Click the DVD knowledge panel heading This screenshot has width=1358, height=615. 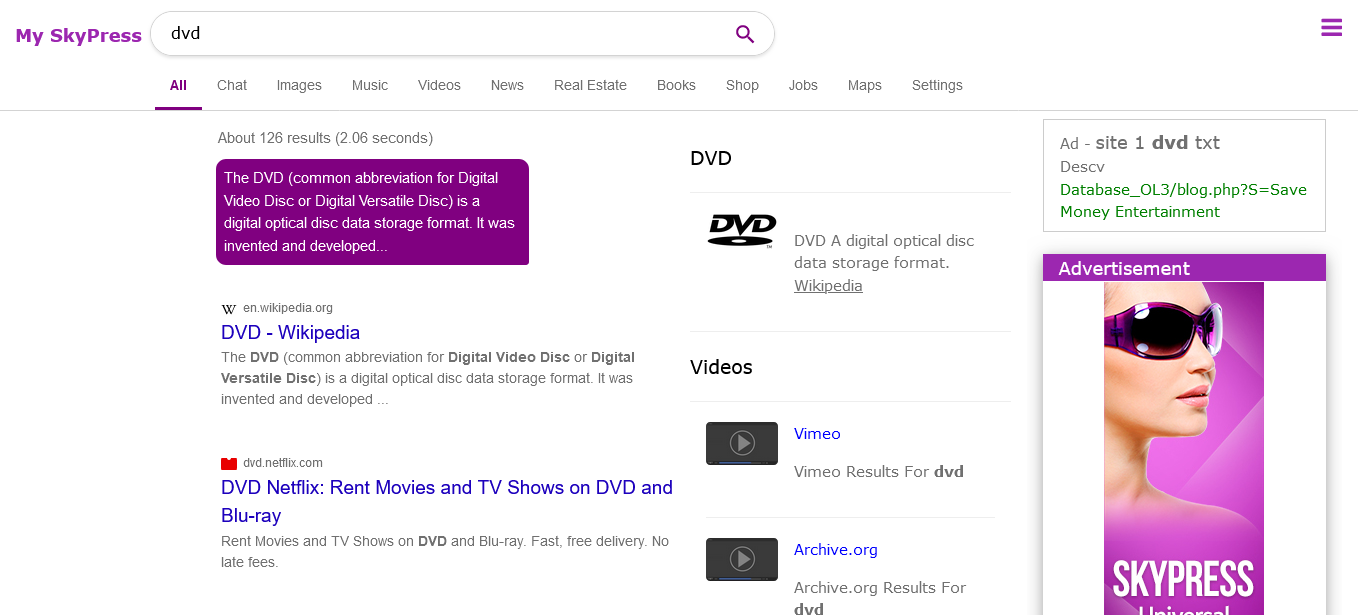tap(711, 158)
